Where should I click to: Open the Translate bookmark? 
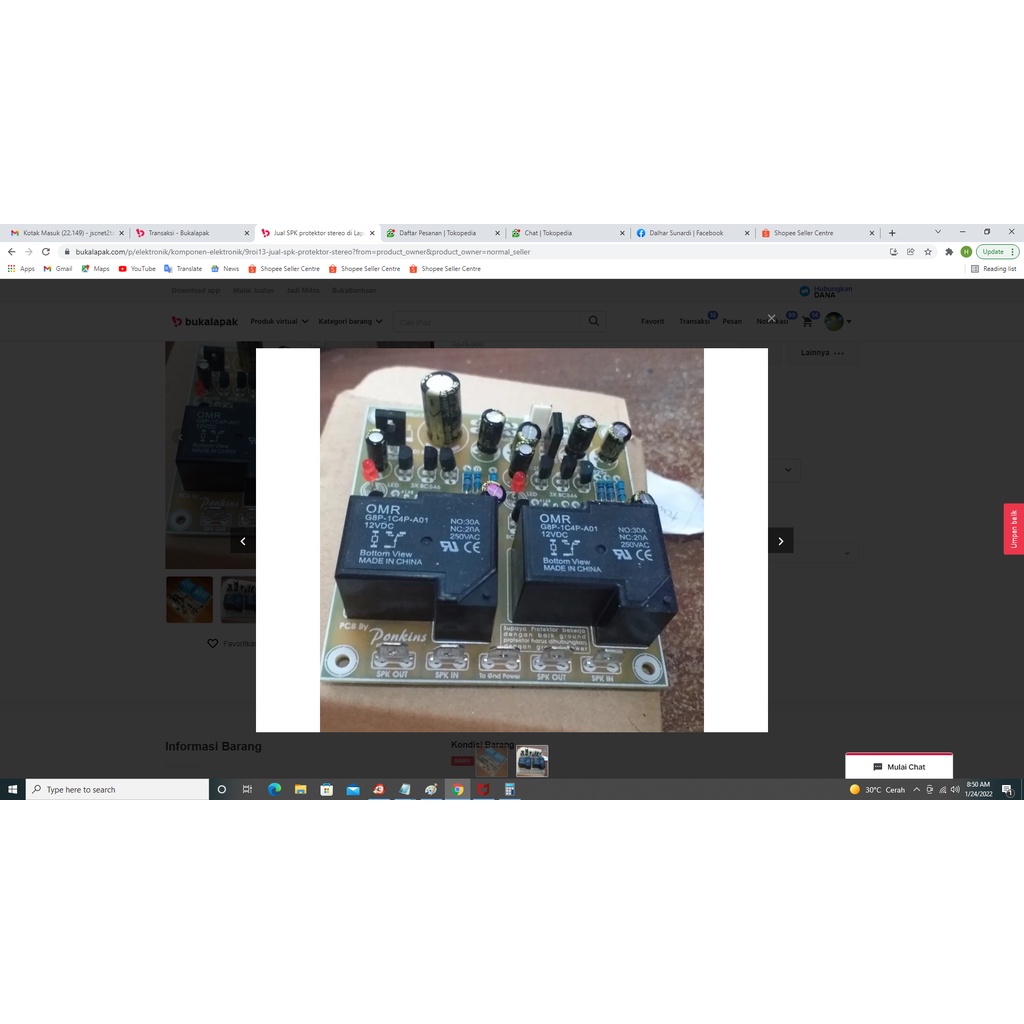[x=183, y=268]
